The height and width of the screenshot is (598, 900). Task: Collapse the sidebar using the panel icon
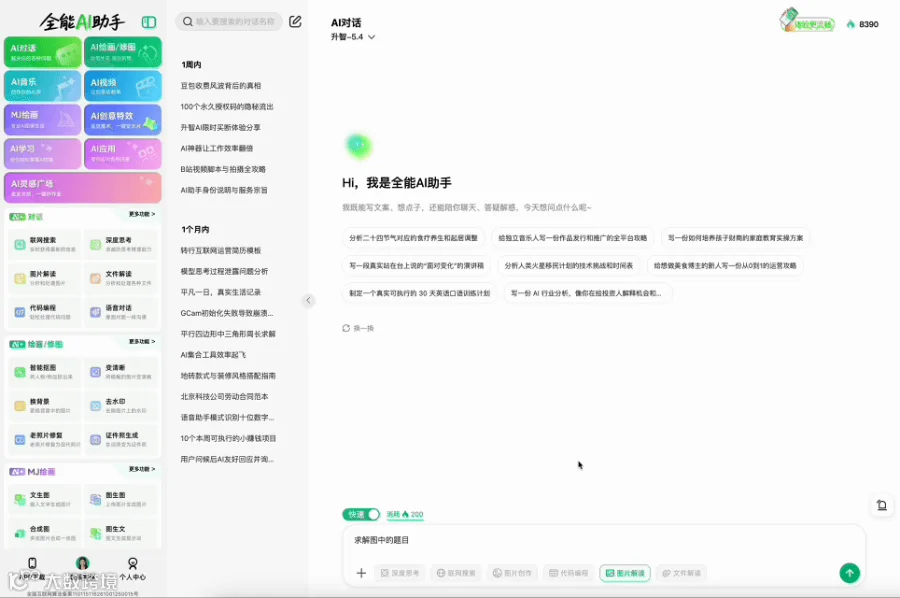pyautogui.click(x=149, y=22)
